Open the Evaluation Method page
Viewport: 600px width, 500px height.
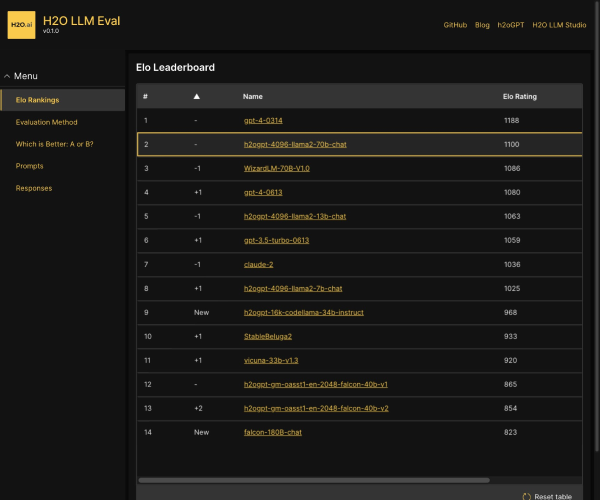(46, 122)
